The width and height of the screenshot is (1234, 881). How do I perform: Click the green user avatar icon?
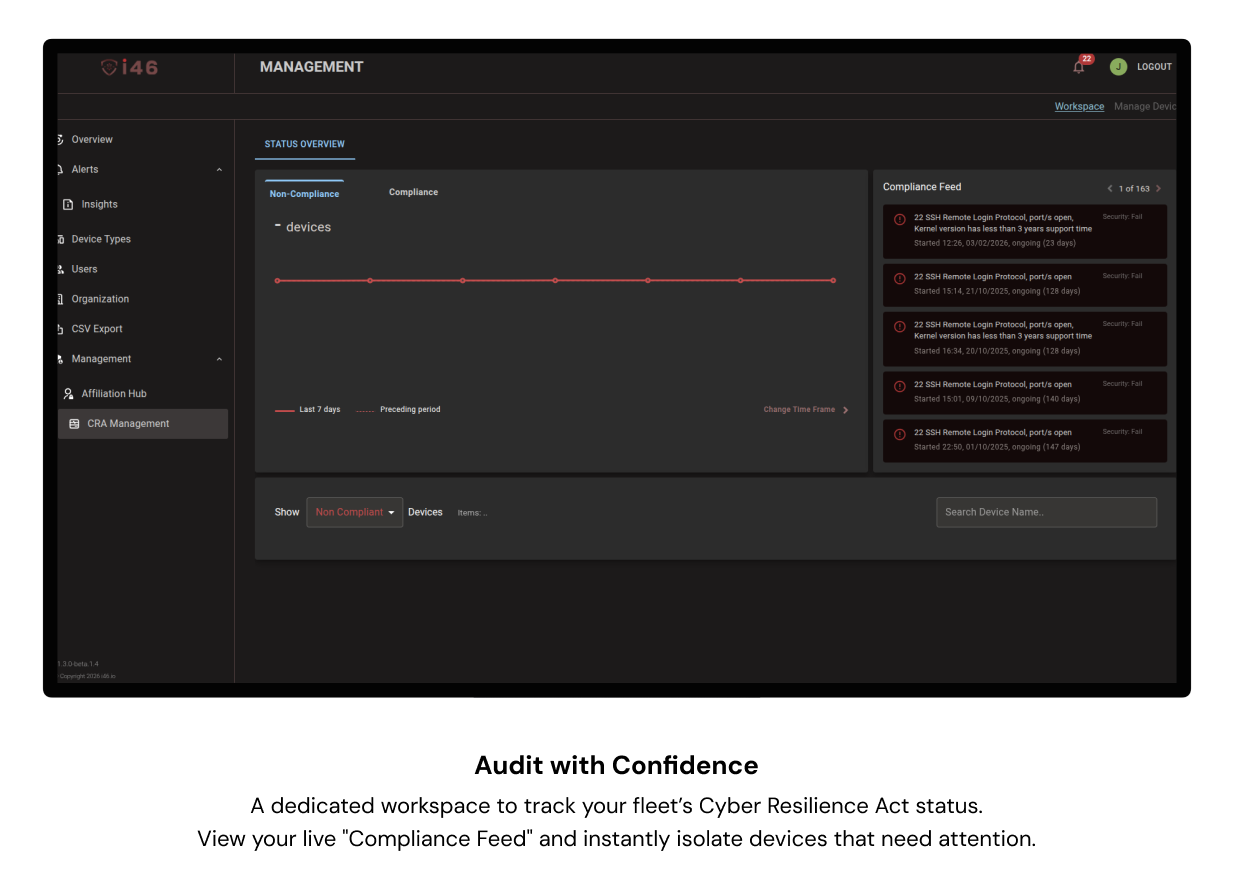[x=1118, y=67]
